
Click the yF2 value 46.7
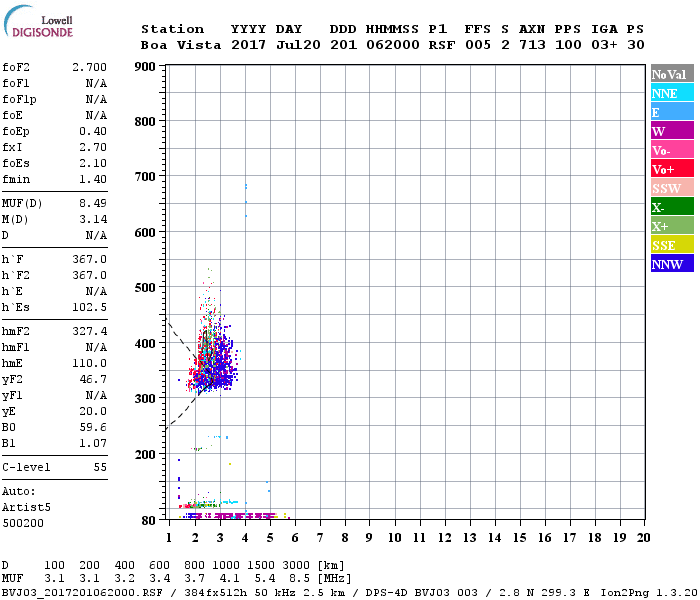coord(93,380)
